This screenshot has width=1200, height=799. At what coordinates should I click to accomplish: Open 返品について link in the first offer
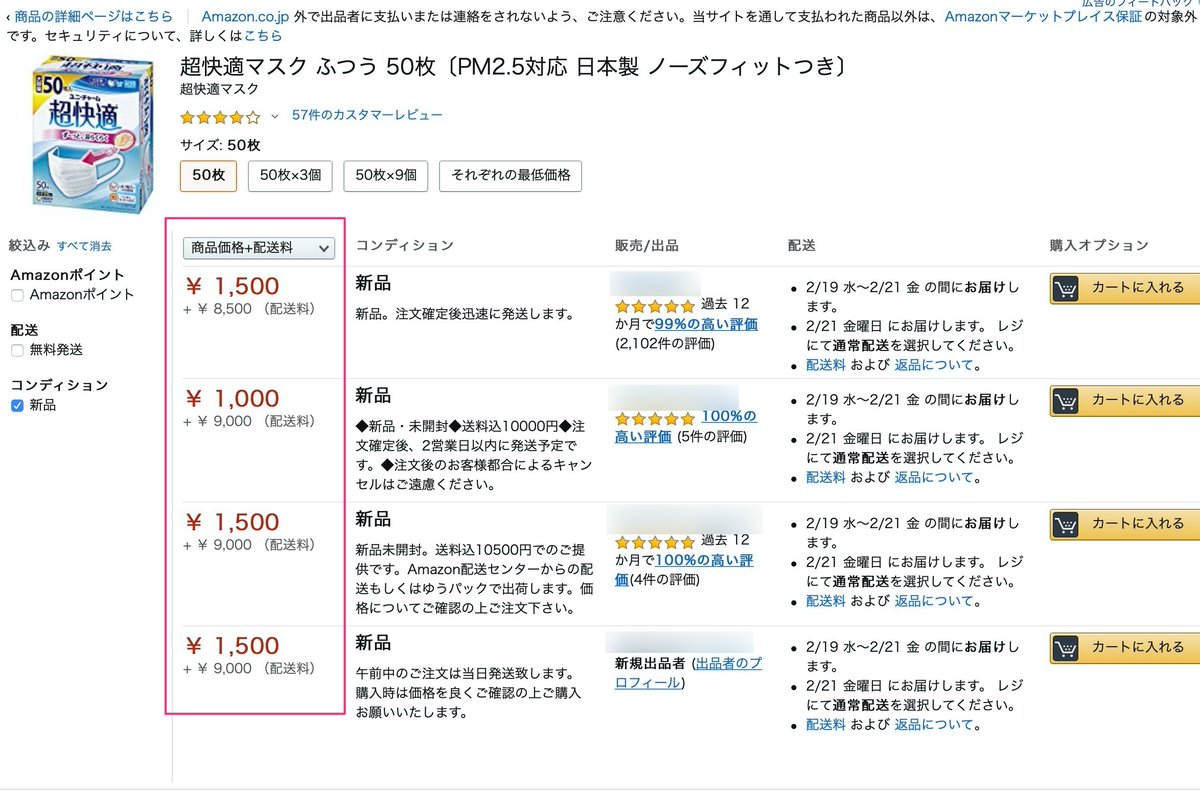click(934, 365)
